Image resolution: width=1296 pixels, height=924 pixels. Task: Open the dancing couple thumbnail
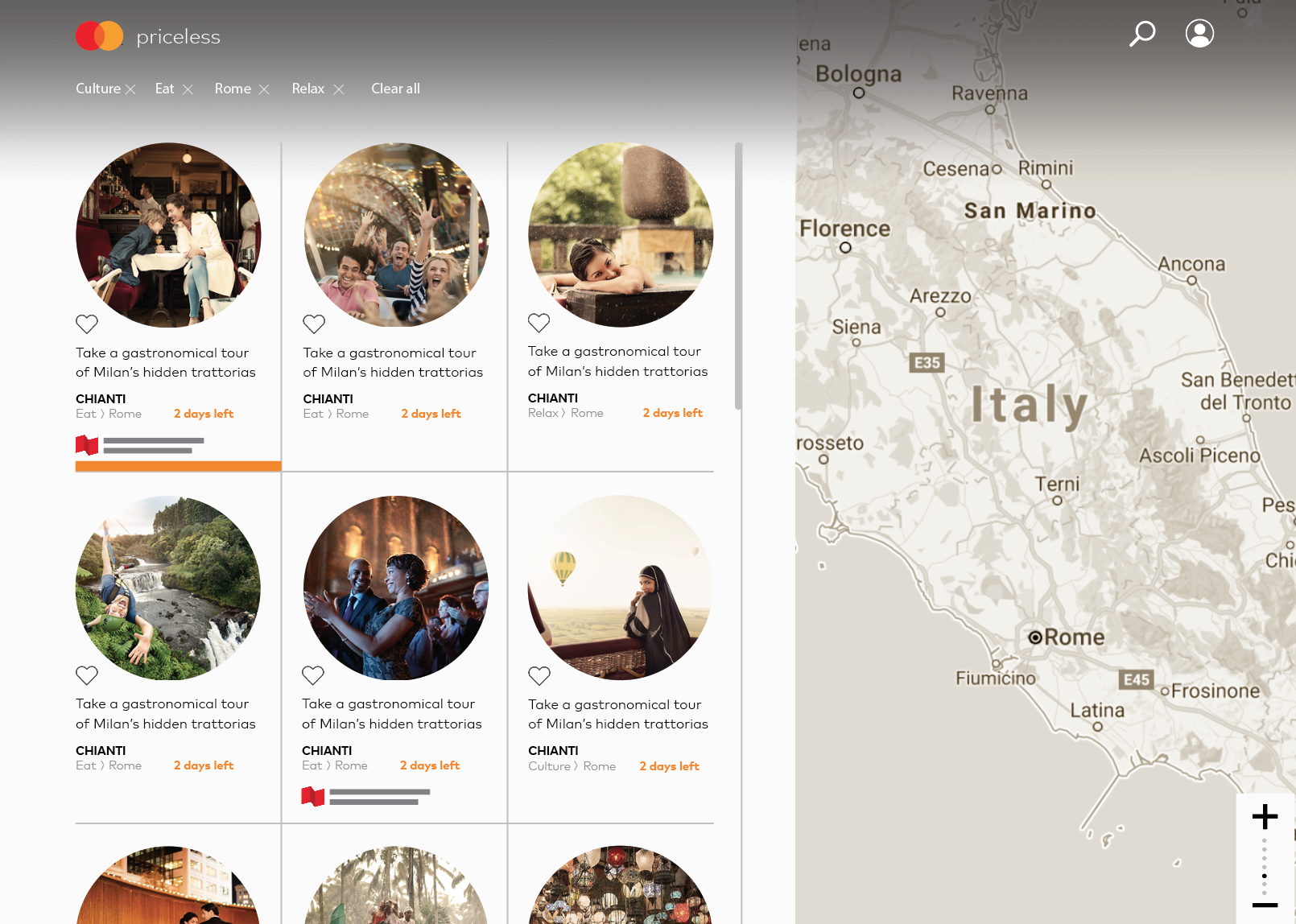[395, 588]
